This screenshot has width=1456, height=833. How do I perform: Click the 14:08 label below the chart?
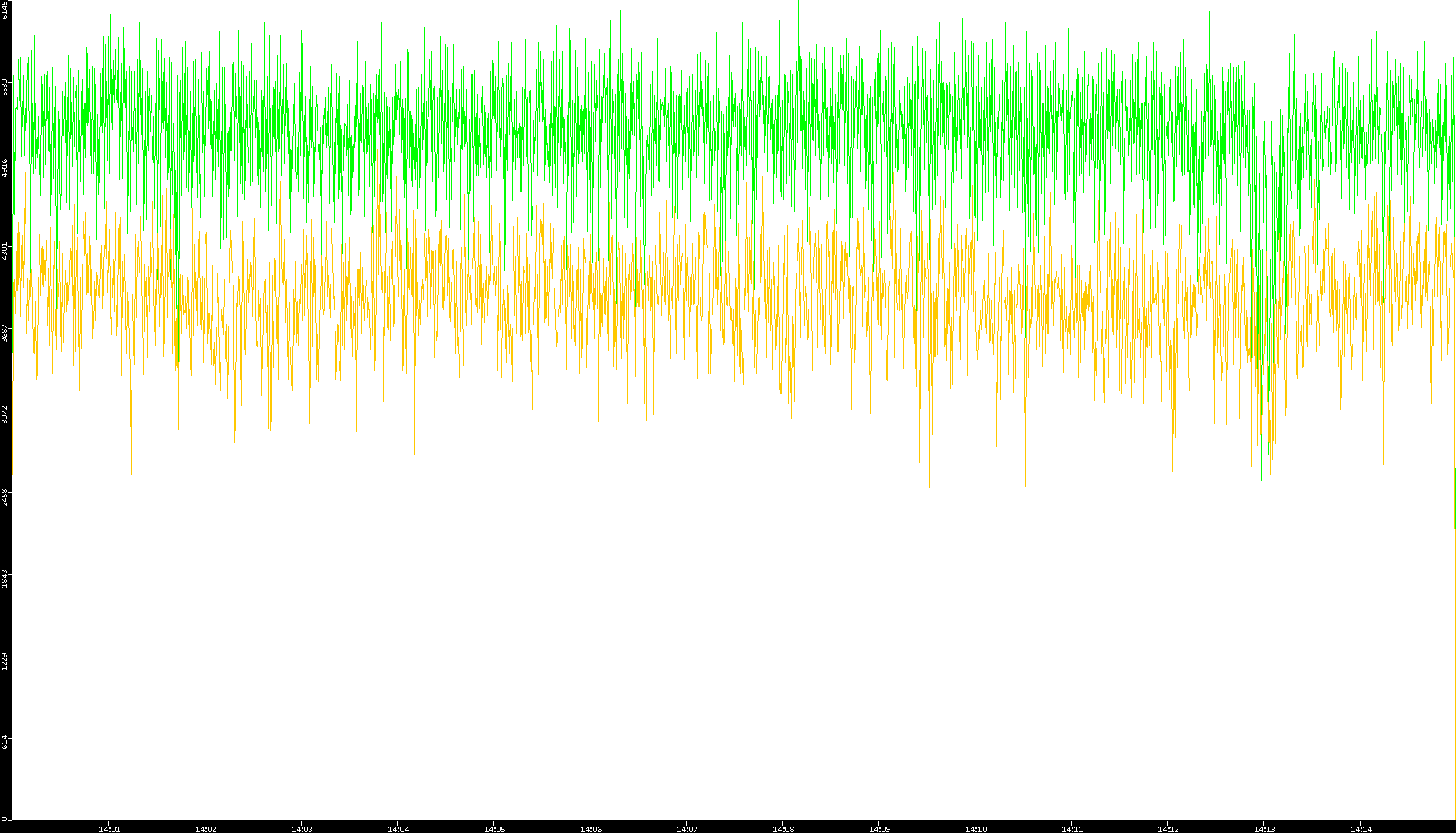coord(784,828)
